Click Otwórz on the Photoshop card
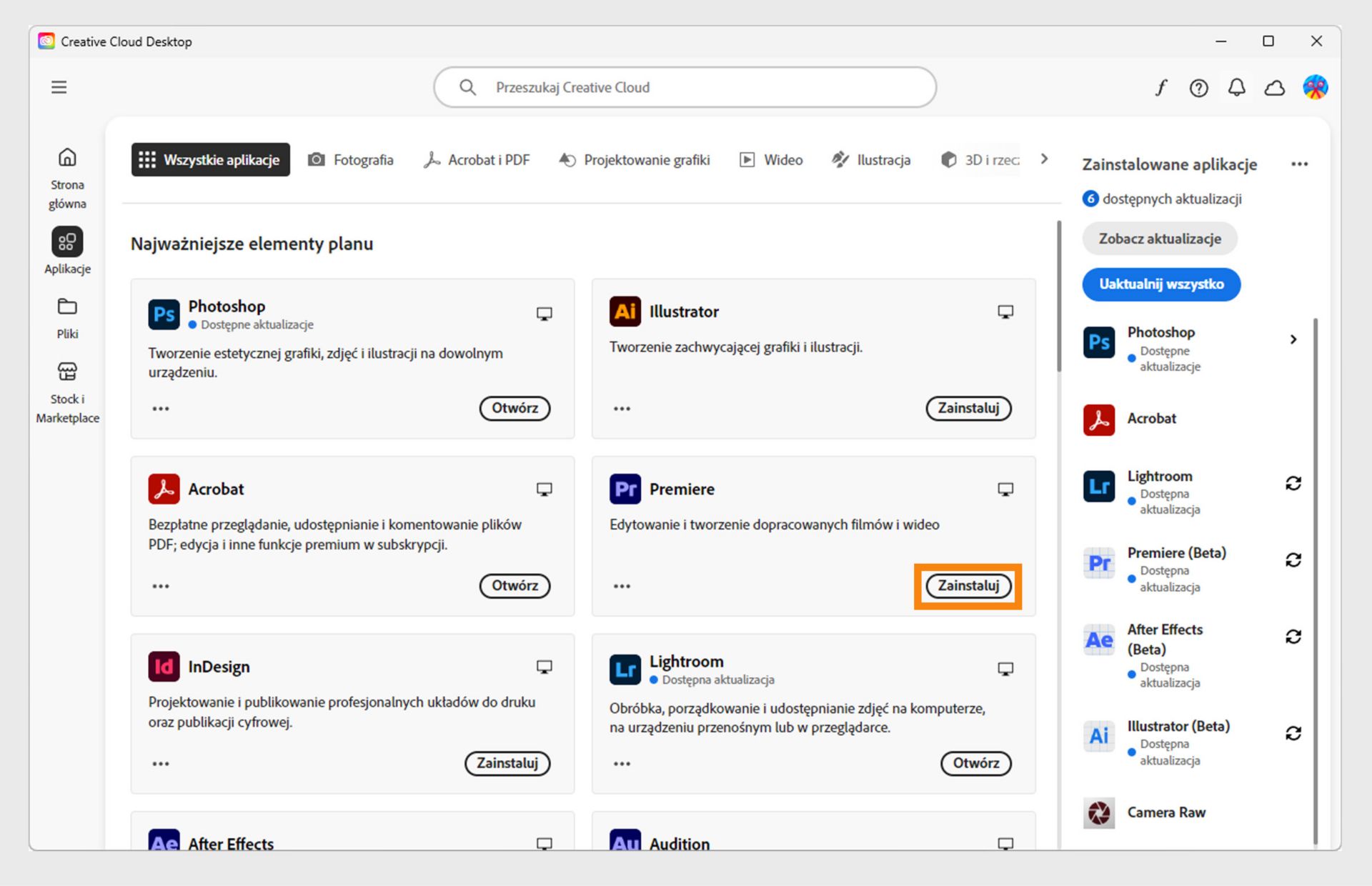 tap(514, 408)
